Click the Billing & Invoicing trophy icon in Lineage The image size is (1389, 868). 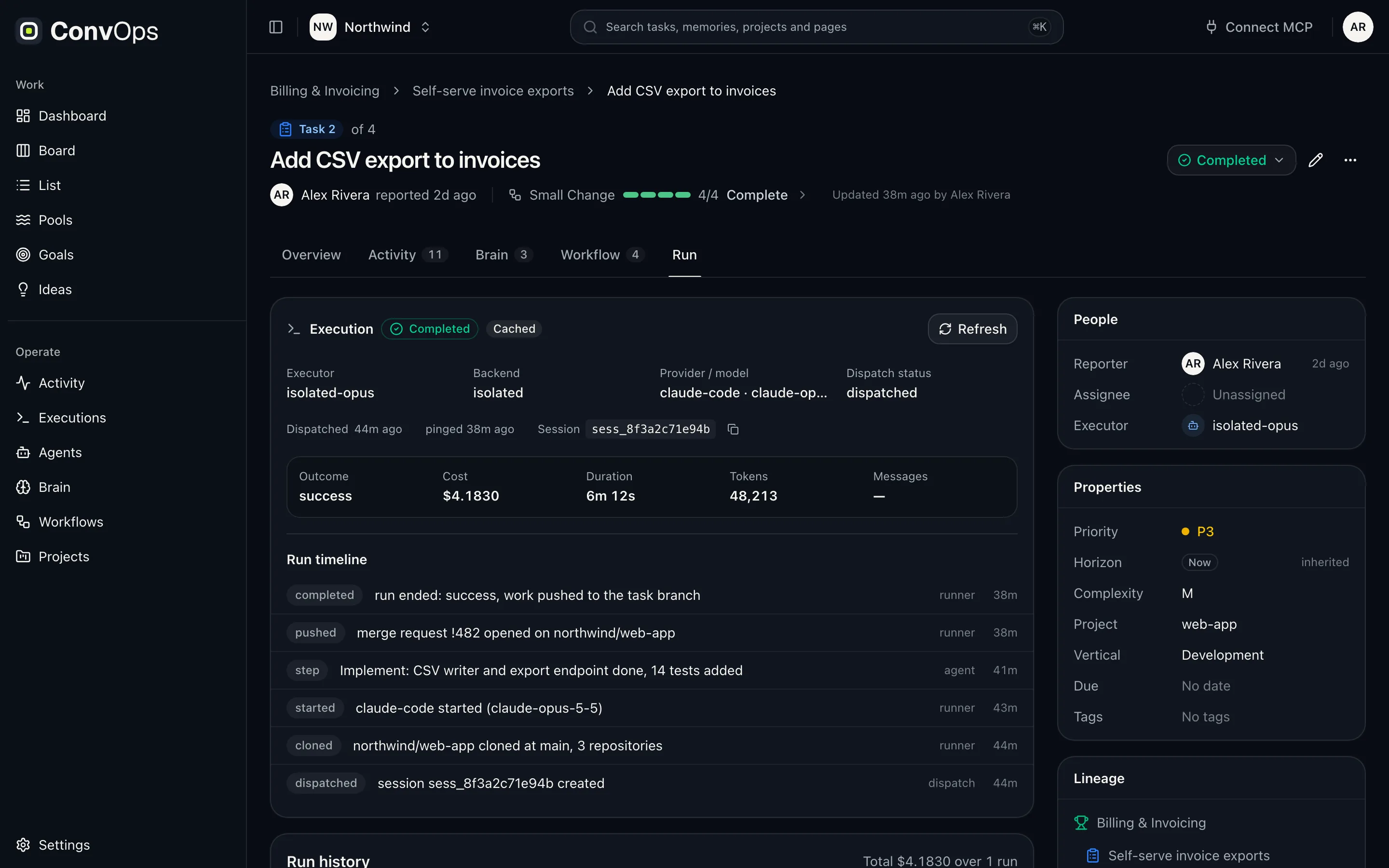(x=1081, y=823)
